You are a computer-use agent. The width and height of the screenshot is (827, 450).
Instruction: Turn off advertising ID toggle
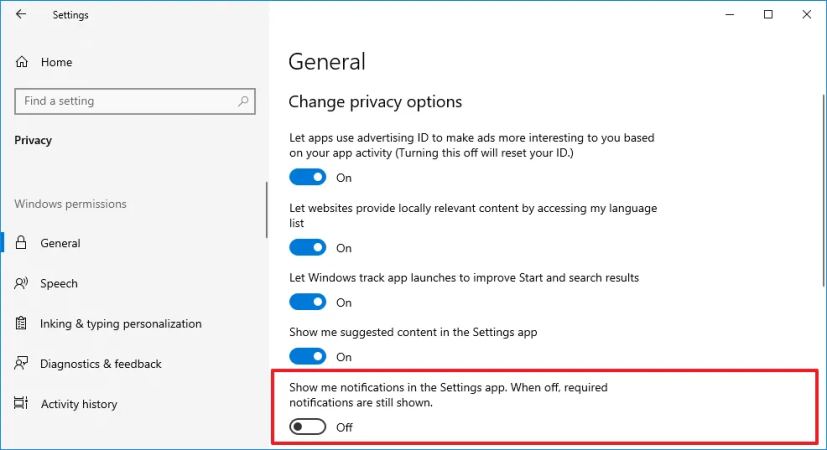(x=307, y=177)
